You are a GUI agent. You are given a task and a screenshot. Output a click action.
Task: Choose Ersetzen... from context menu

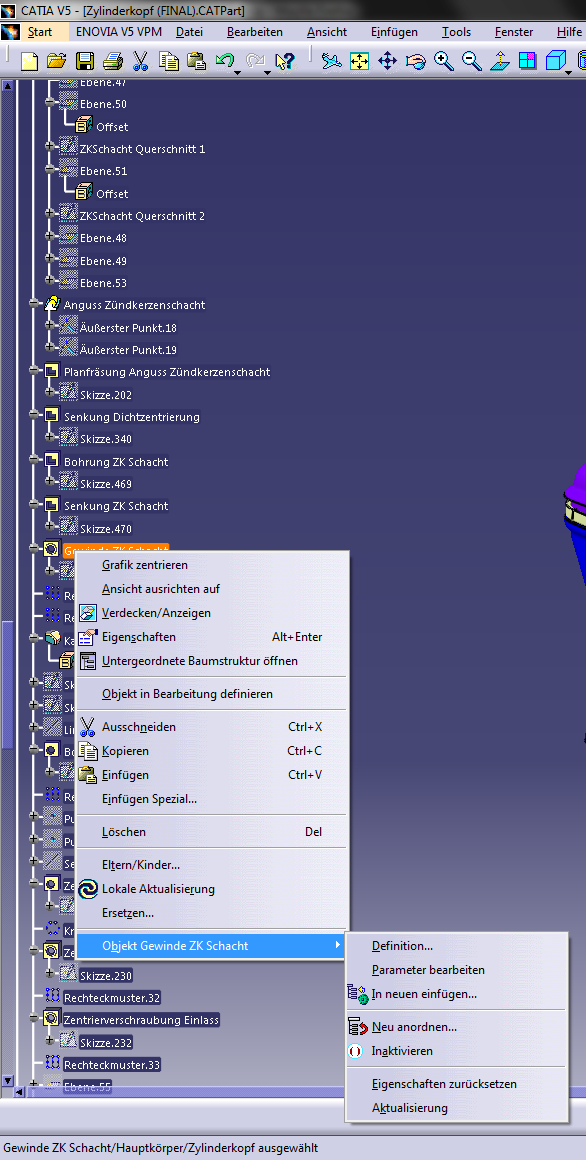[212, 913]
